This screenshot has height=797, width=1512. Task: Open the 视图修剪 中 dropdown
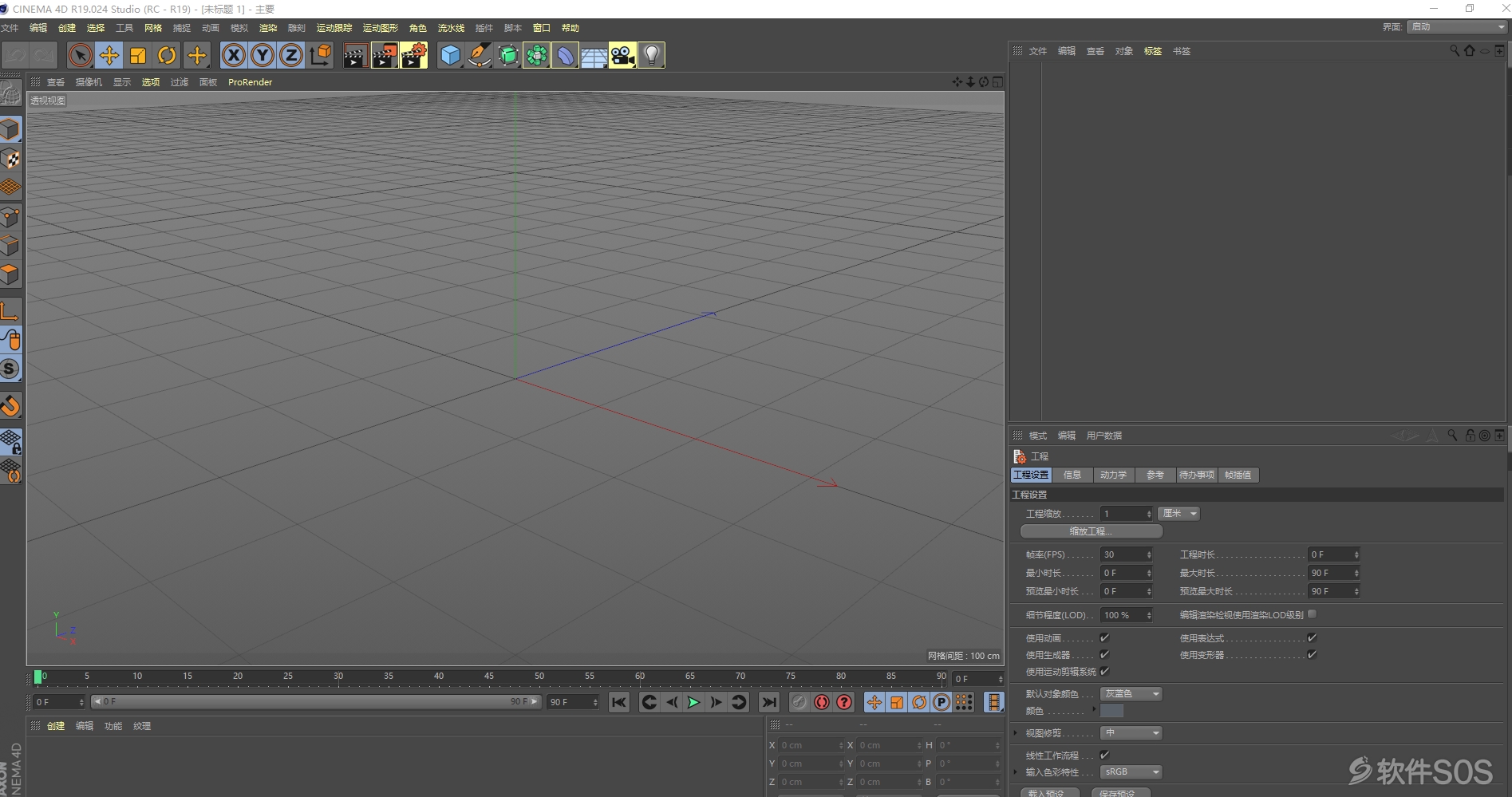tap(1131, 733)
